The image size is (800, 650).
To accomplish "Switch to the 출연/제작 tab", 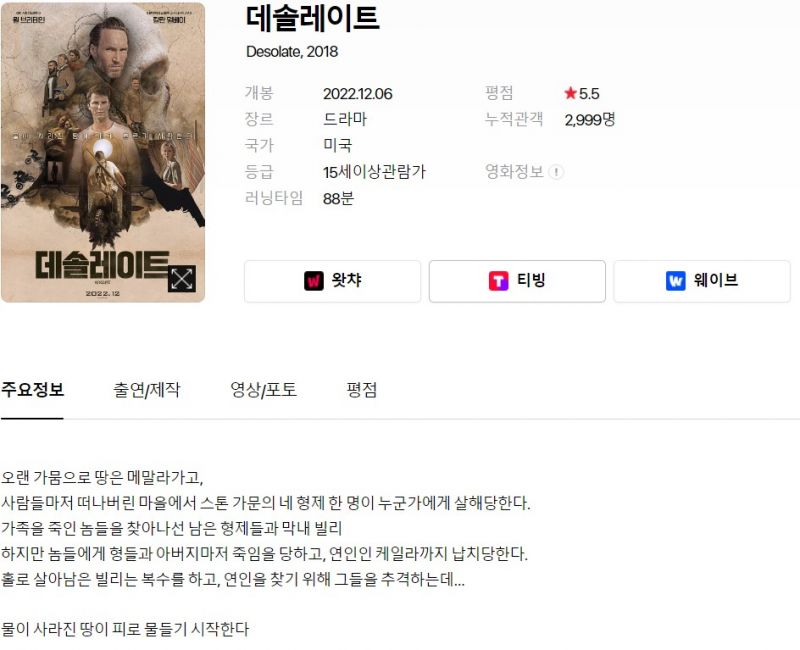I will pos(147,390).
